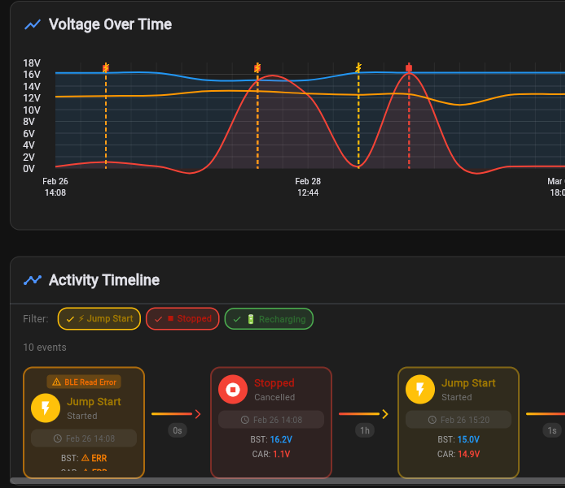This screenshot has height=488, width=566.
Task: Click the Voltage Over Time chart icon
Action: tap(32, 25)
